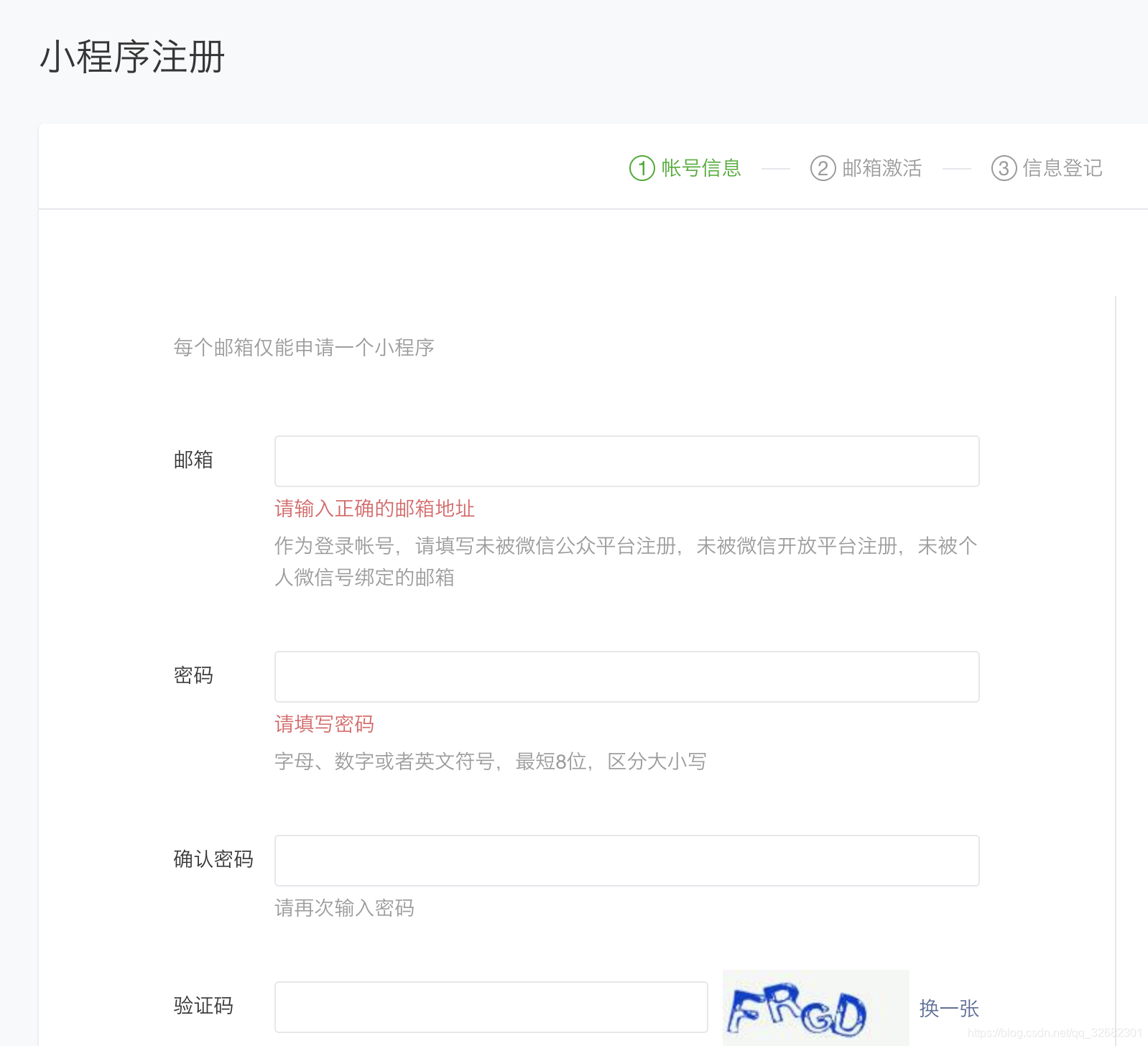The width and height of the screenshot is (1148, 1046).
Task: Select the 帐号信息 step one label
Action: coord(701,168)
